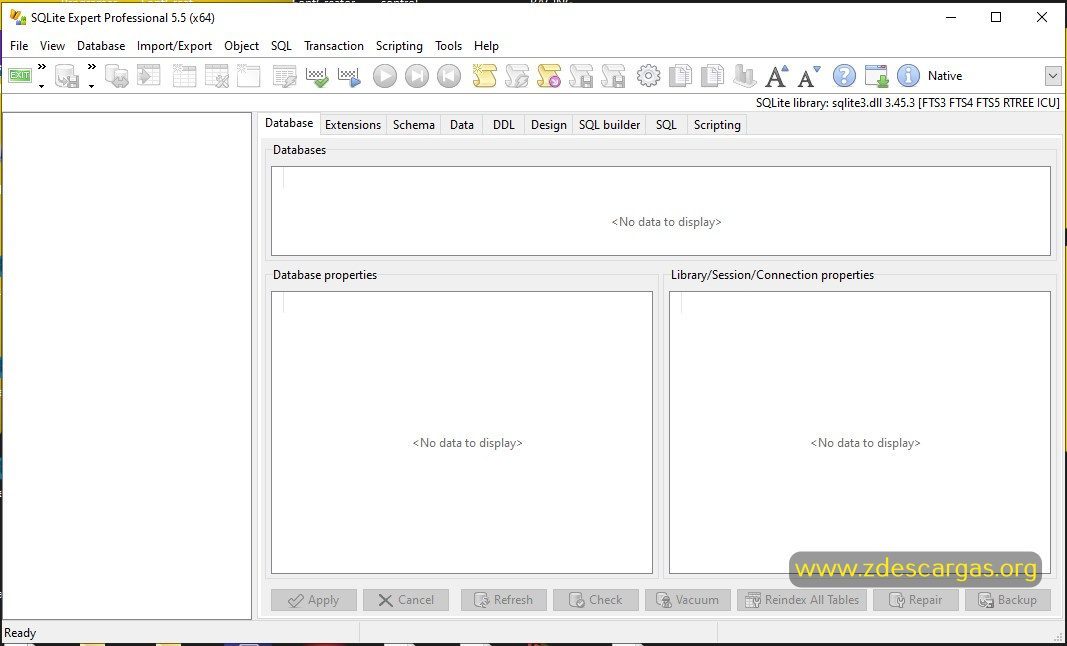Switch to the SQL builder tab
Image resolution: width=1067 pixels, height=646 pixels.
pos(610,125)
